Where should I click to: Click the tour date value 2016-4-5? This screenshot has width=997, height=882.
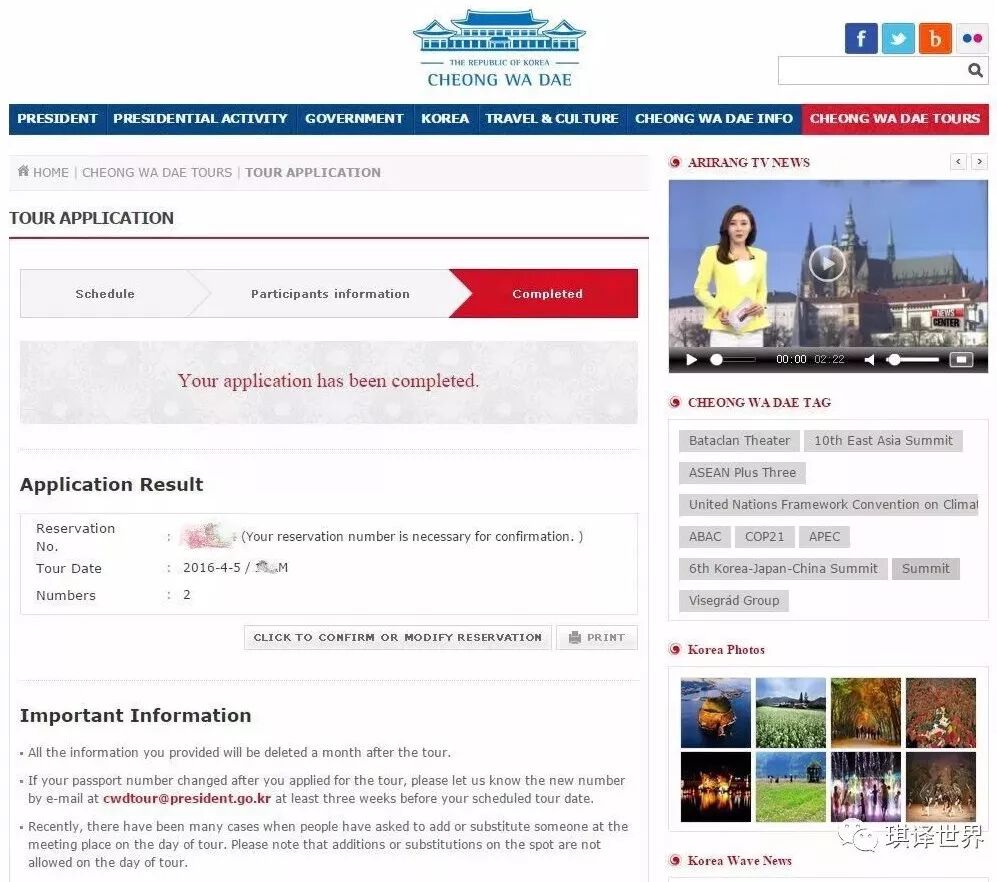(212, 568)
